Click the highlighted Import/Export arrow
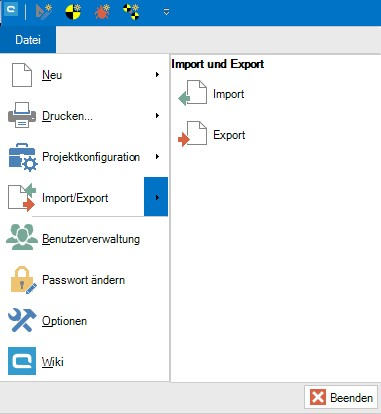Screen dimensions: 381x414 (156, 197)
